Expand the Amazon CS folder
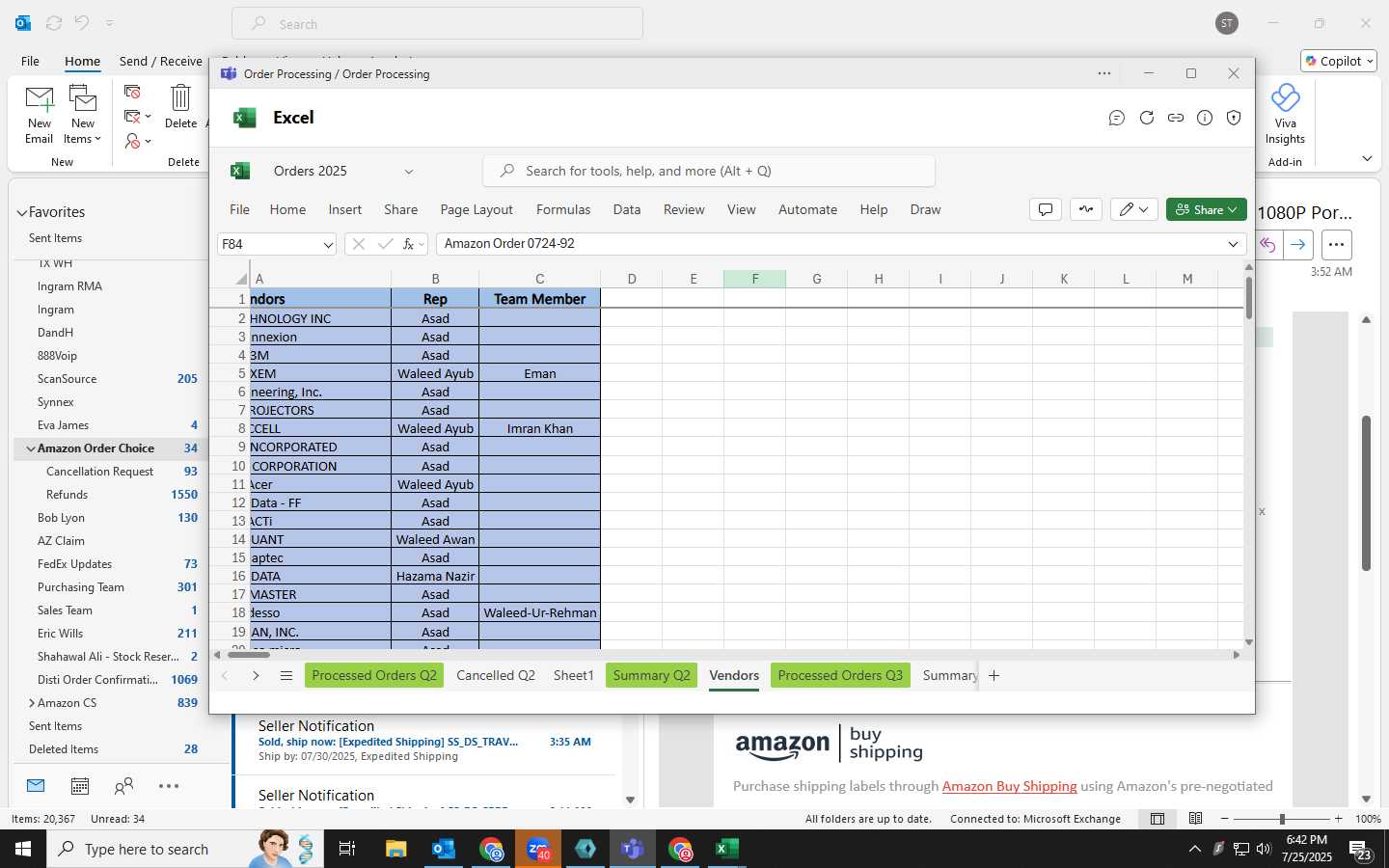 [x=32, y=703]
